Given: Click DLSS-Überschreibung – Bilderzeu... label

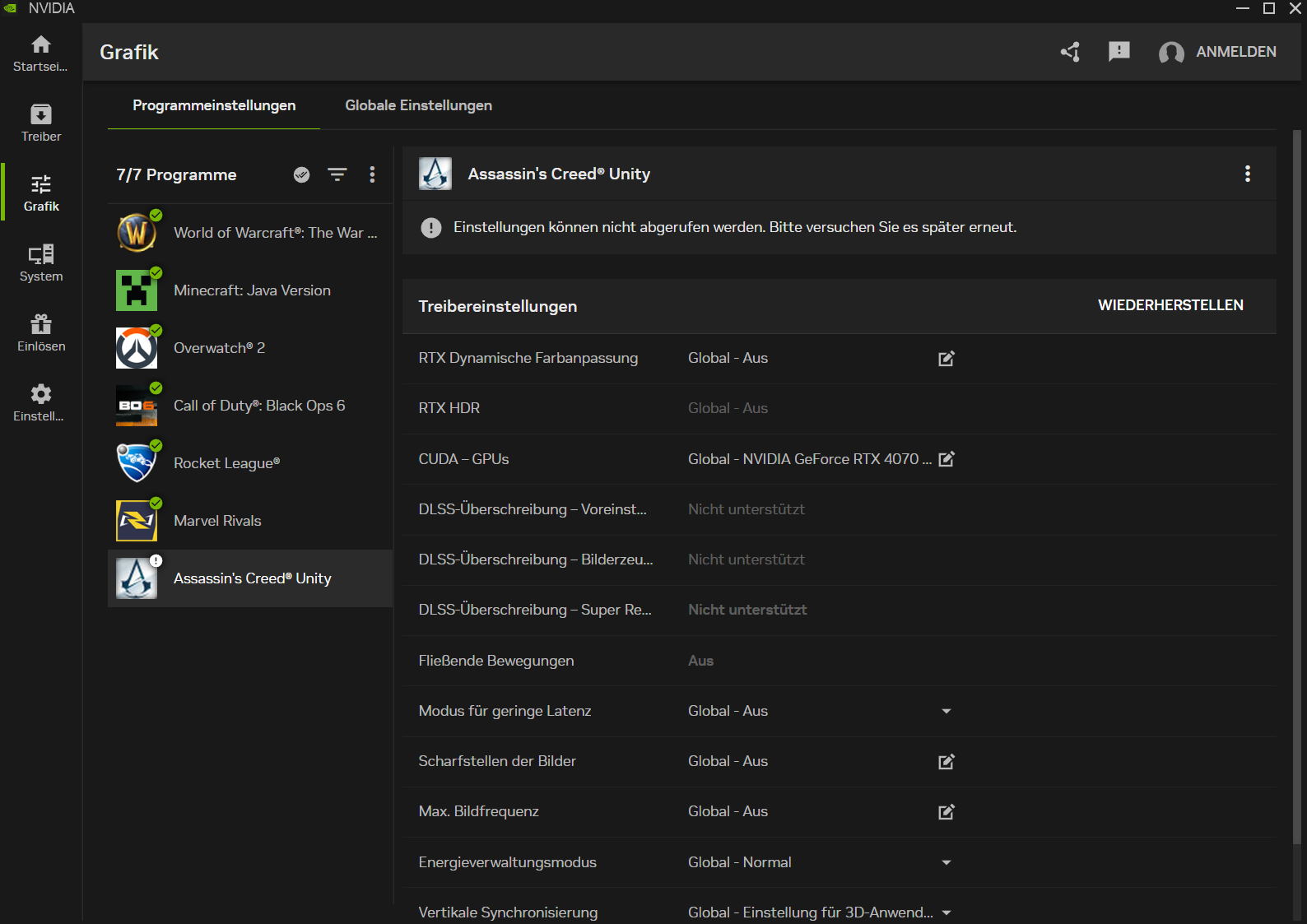Looking at the screenshot, I should tap(536, 560).
